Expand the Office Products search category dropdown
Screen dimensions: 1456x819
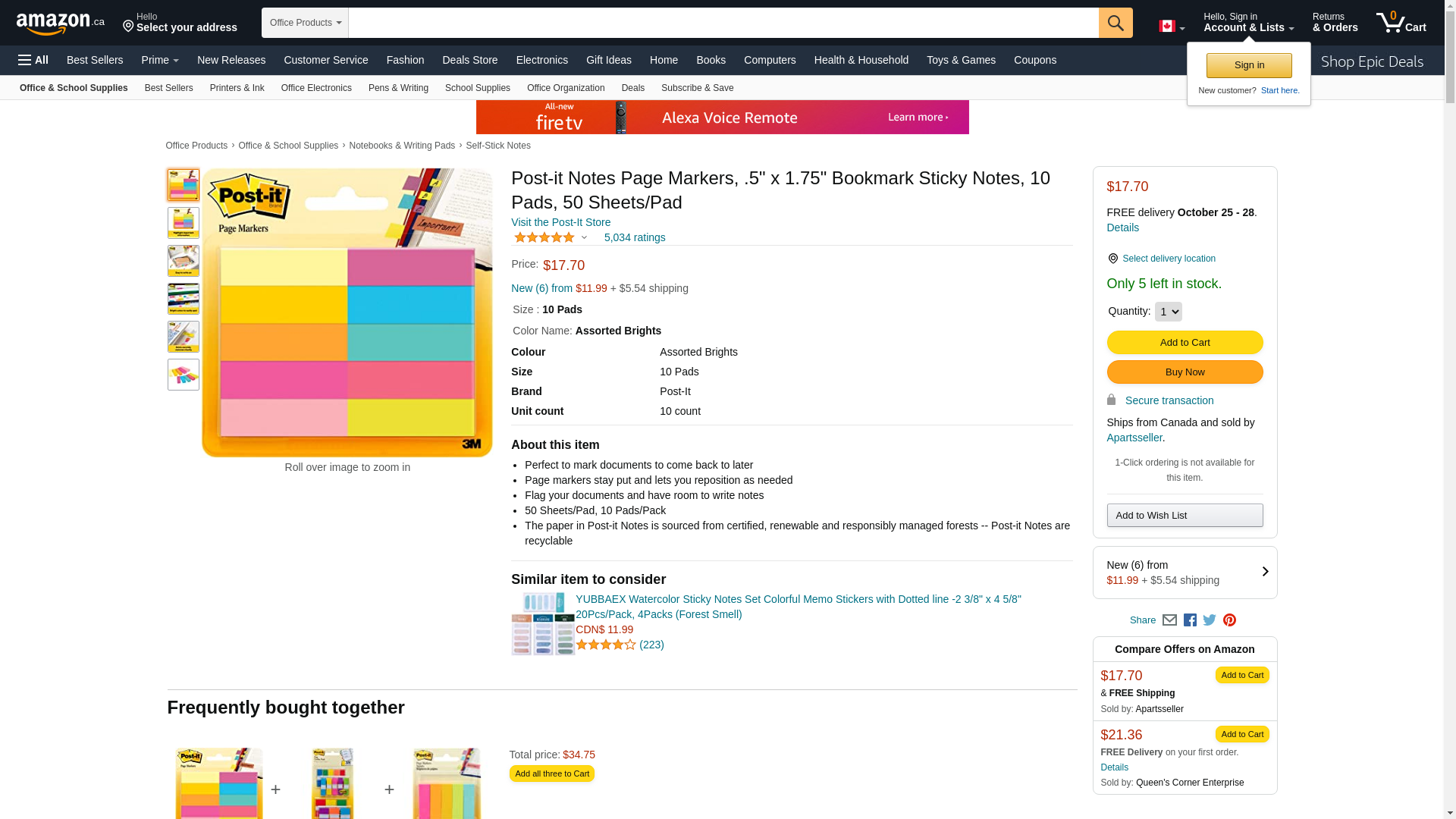(x=305, y=23)
